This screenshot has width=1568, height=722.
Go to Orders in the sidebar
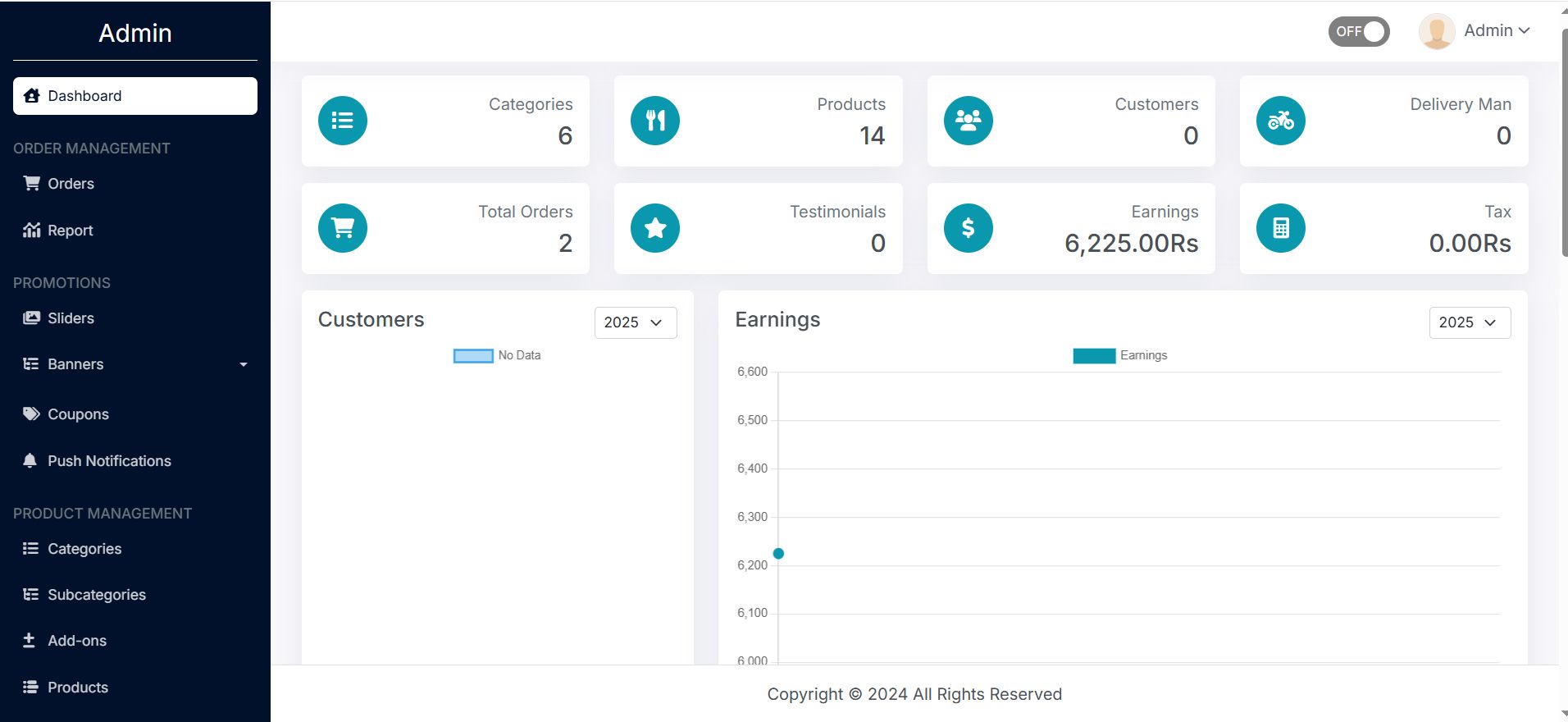click(x=71, y=184)
